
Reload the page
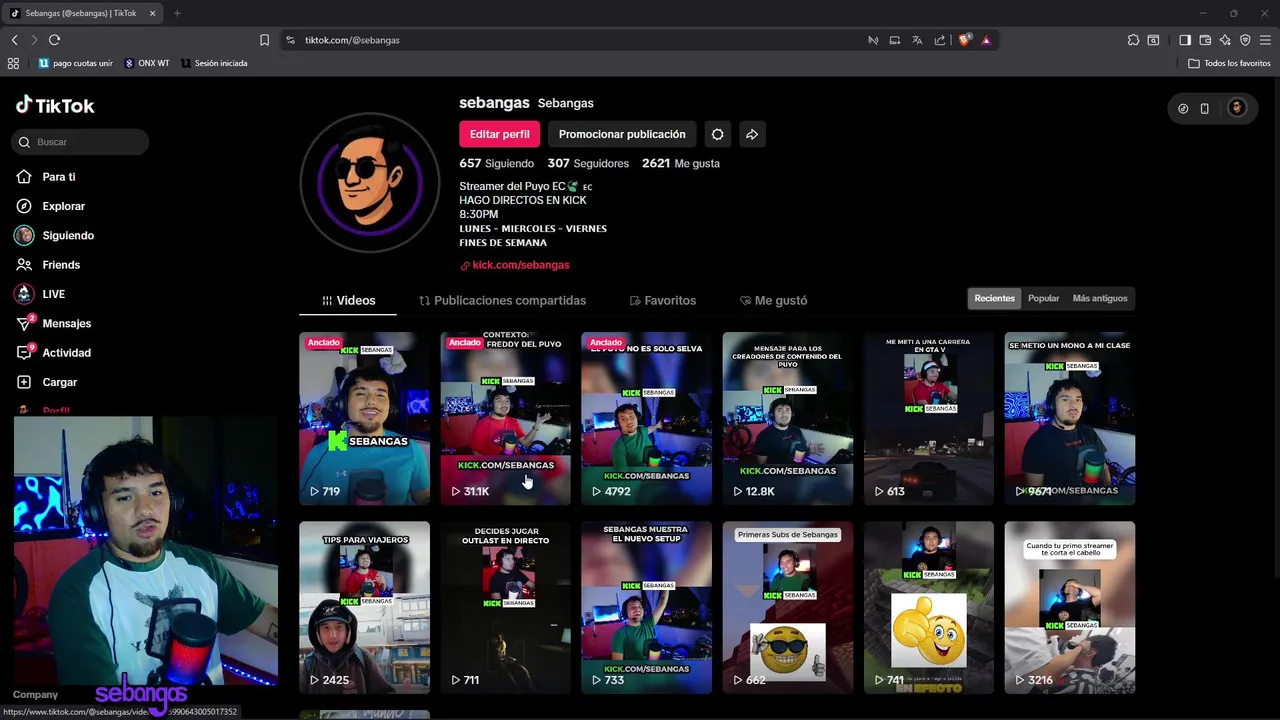coord(54,40)
